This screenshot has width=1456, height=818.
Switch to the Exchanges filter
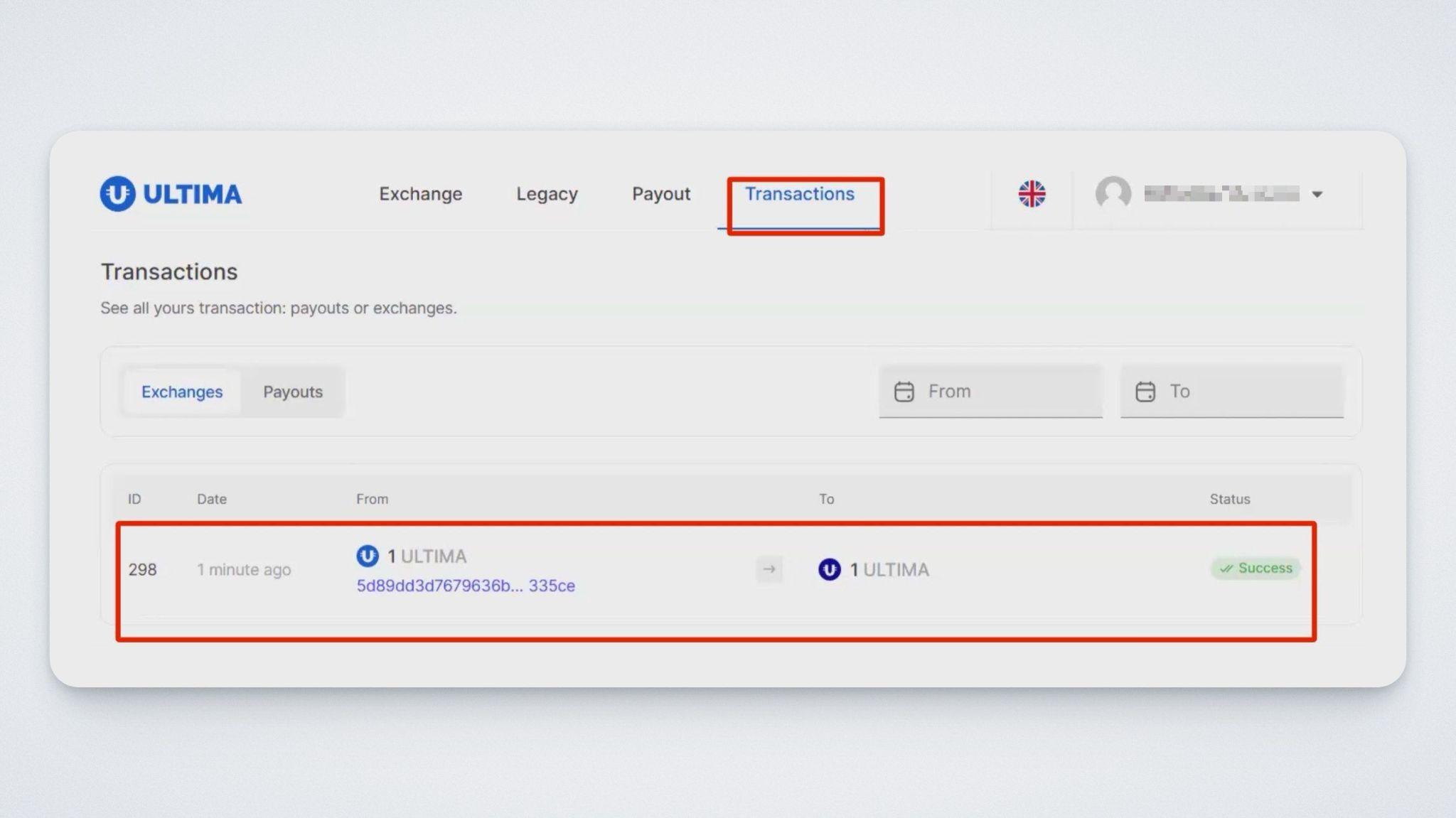[182, 392]
